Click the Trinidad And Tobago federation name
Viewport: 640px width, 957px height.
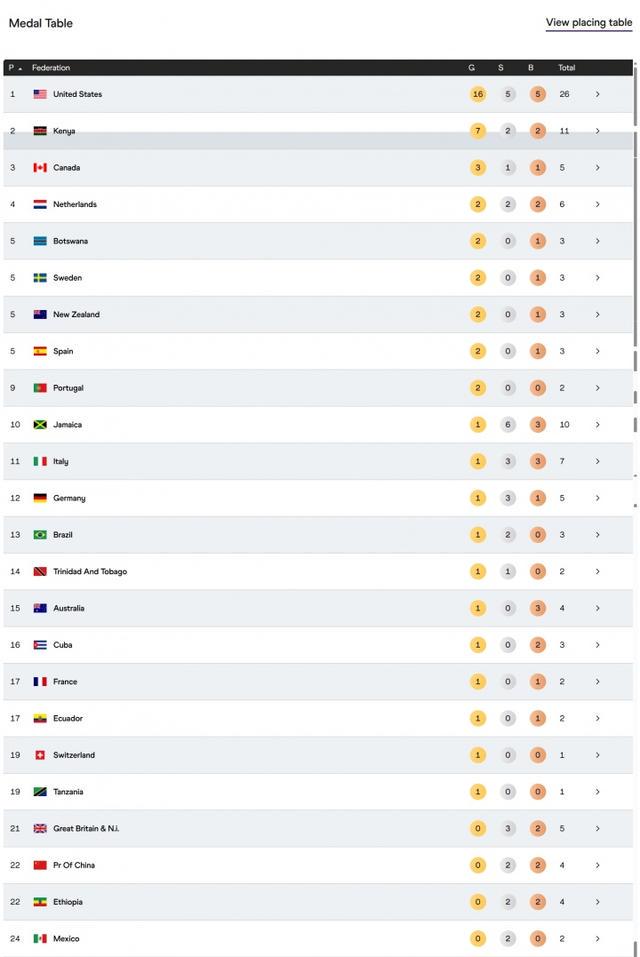coord(90,572)
